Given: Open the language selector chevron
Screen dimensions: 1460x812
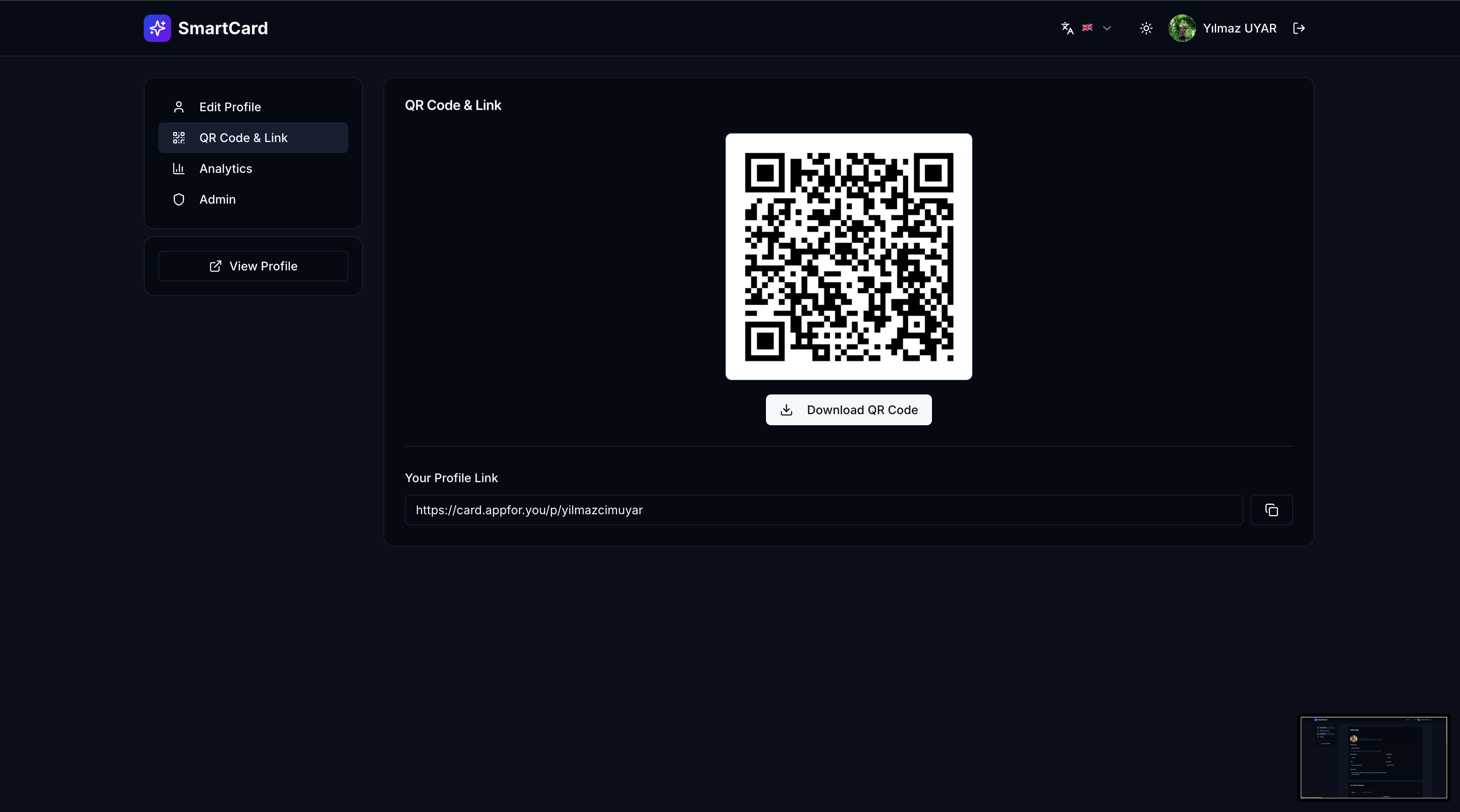Looking at the screenshot, I should click(1107, 28).
